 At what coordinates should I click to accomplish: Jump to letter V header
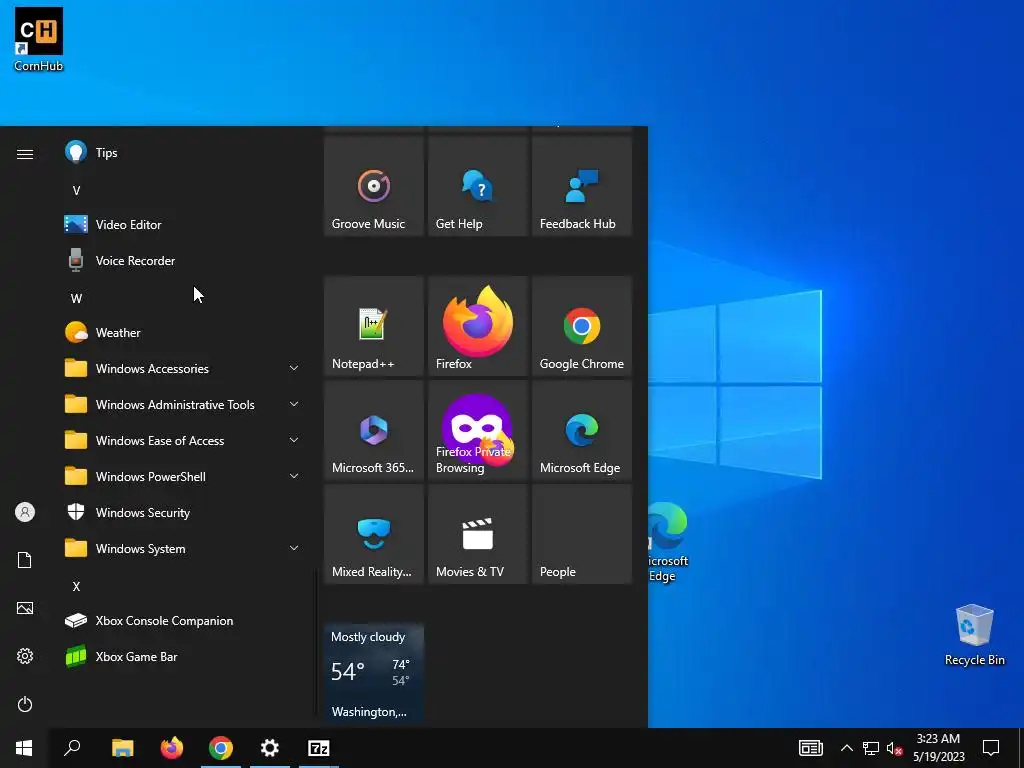[76, 191]
